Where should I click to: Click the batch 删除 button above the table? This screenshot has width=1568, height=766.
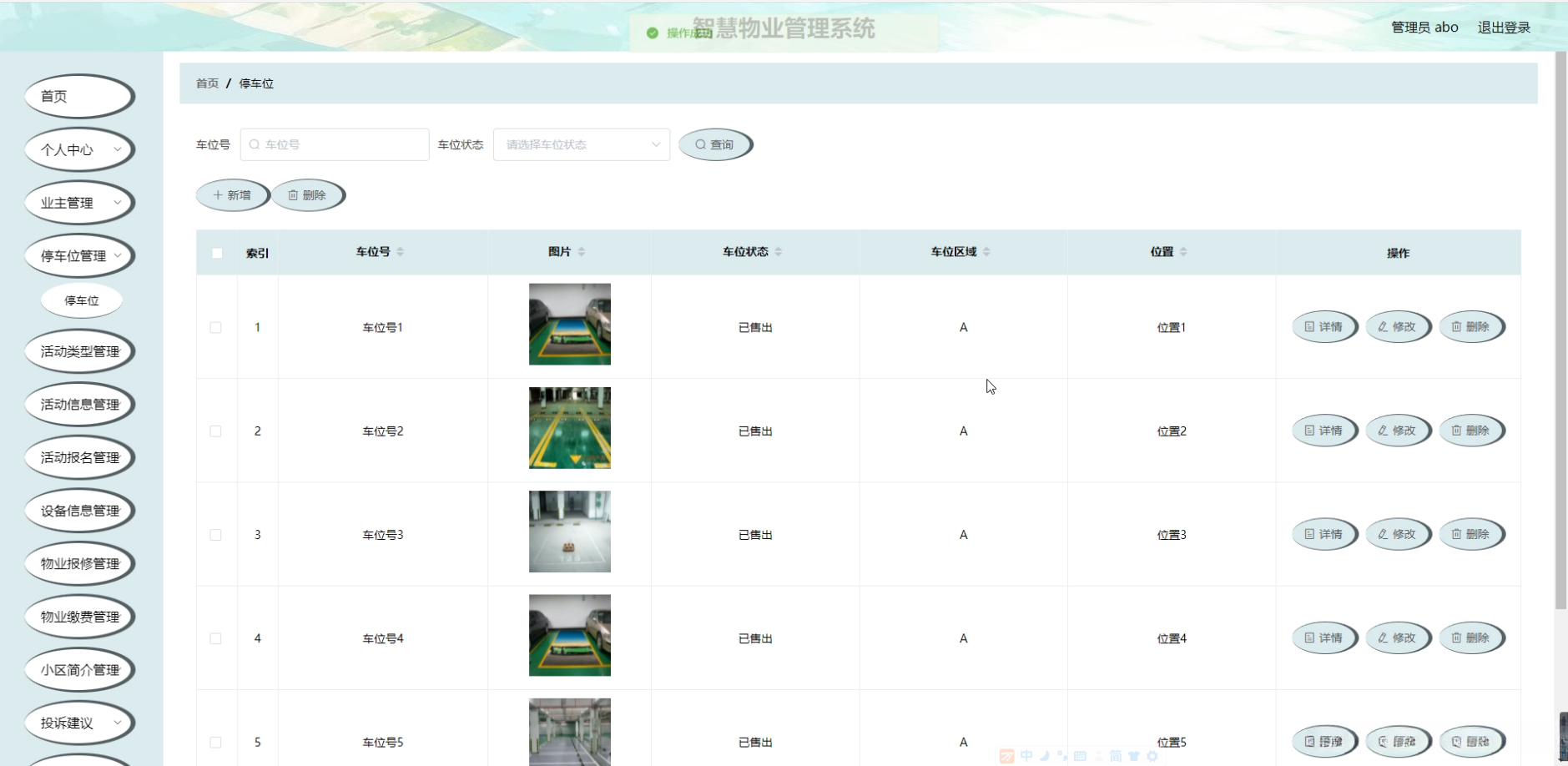tap(308, 195)
